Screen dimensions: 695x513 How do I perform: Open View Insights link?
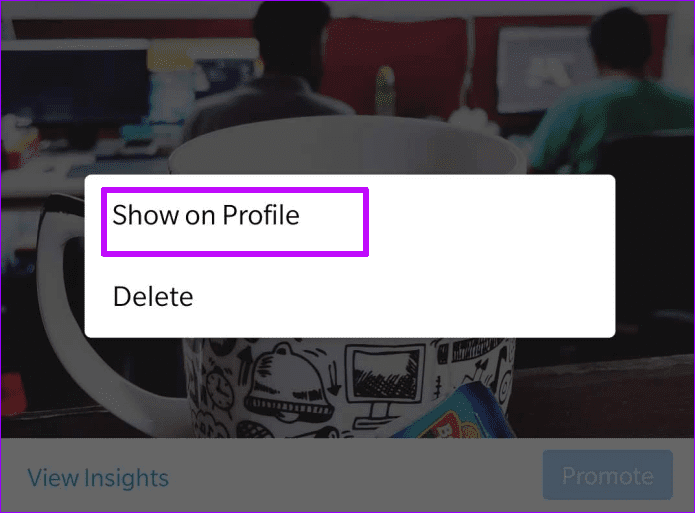[98, 478]
